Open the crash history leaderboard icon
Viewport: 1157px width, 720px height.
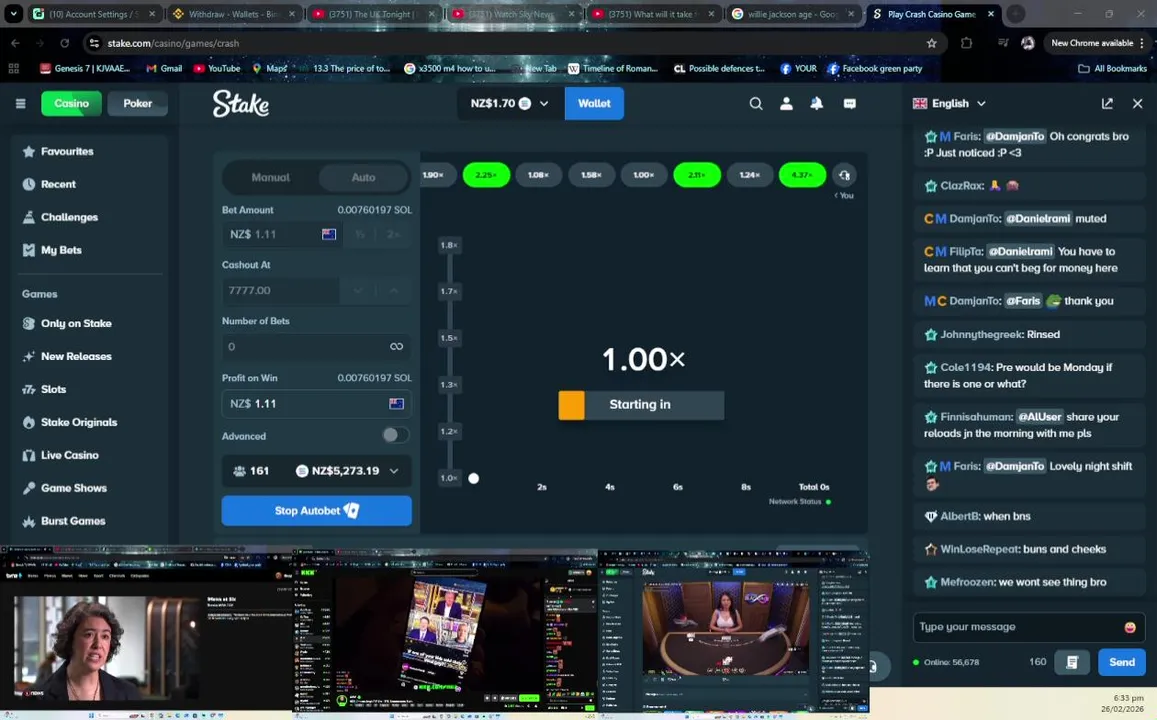tap(844, 176)
